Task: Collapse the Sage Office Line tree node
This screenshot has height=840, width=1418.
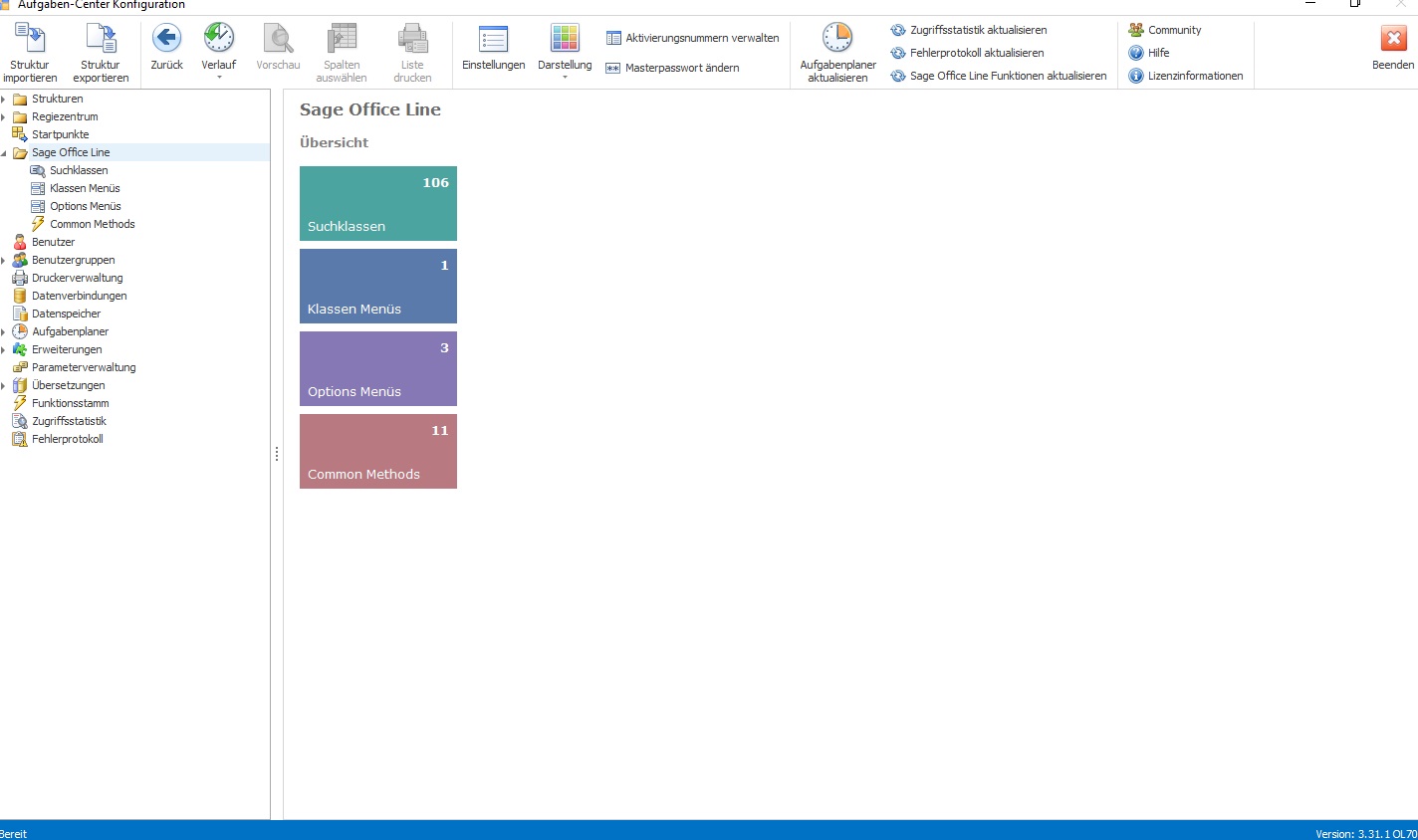Action: (x=4, y=152)
